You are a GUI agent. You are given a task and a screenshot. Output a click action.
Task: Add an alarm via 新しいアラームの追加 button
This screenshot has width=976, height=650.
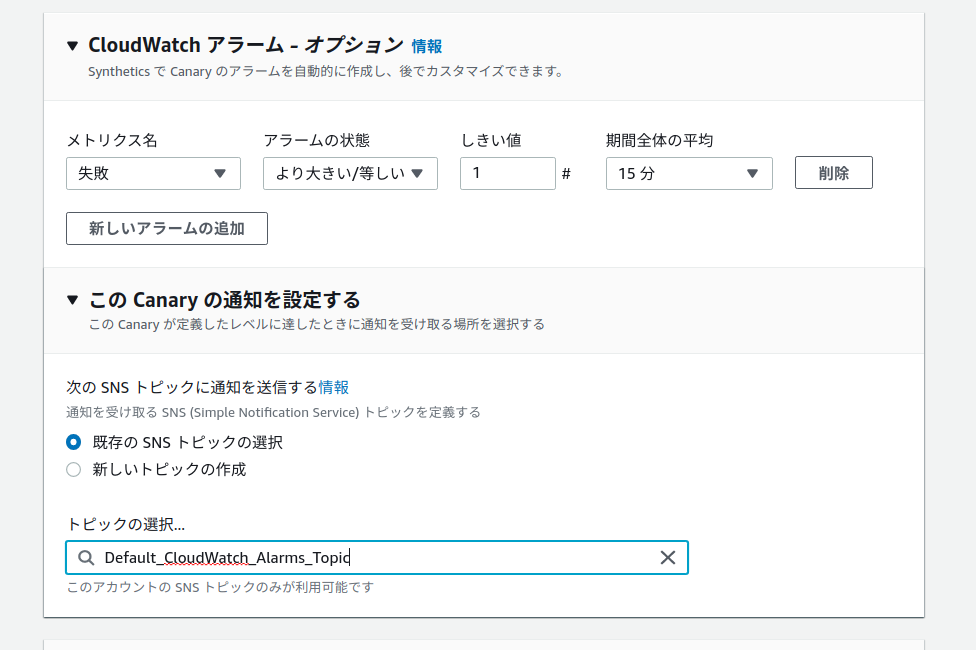coord(166,228)
